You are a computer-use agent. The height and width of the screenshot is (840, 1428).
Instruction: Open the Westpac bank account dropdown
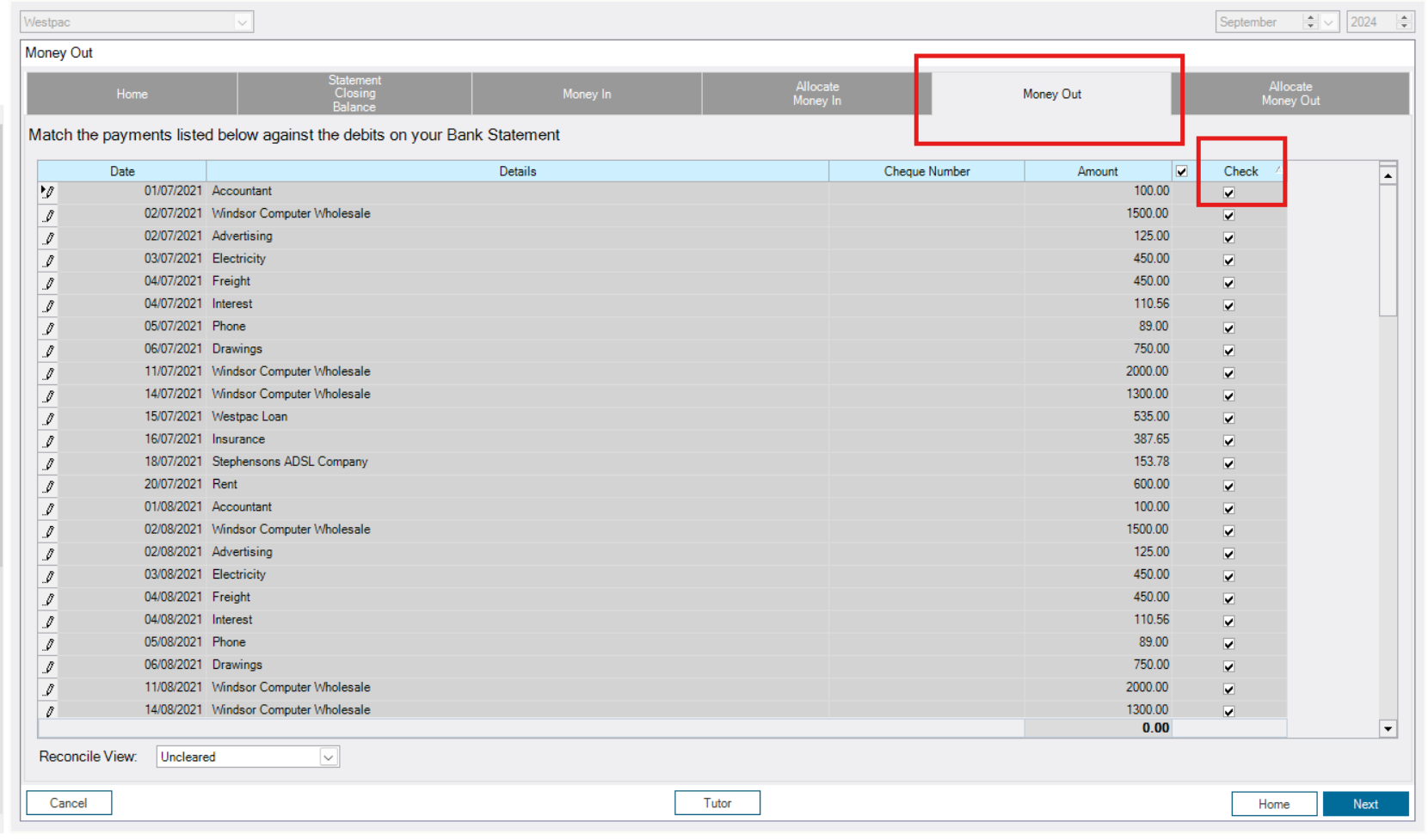[242, 22]
